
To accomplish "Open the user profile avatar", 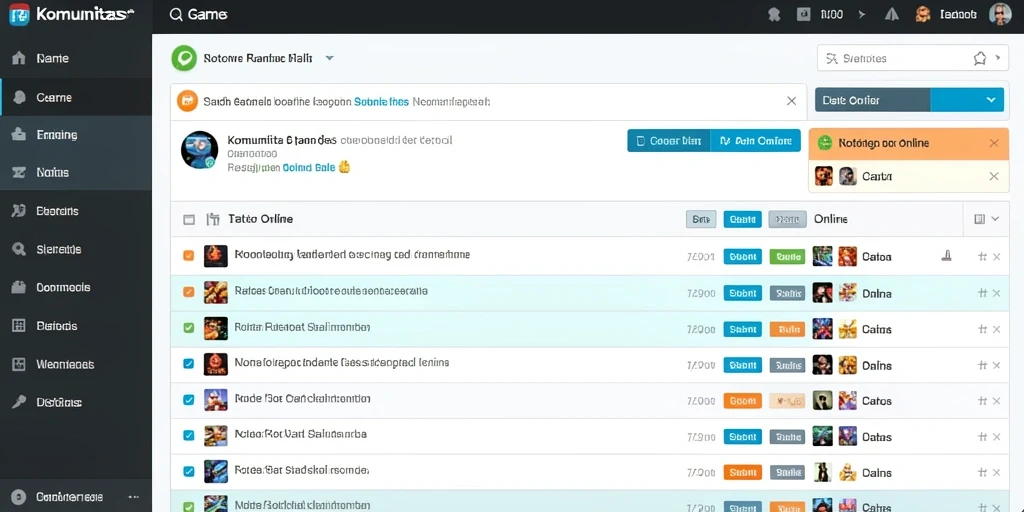I will (x=1000, y=14).
